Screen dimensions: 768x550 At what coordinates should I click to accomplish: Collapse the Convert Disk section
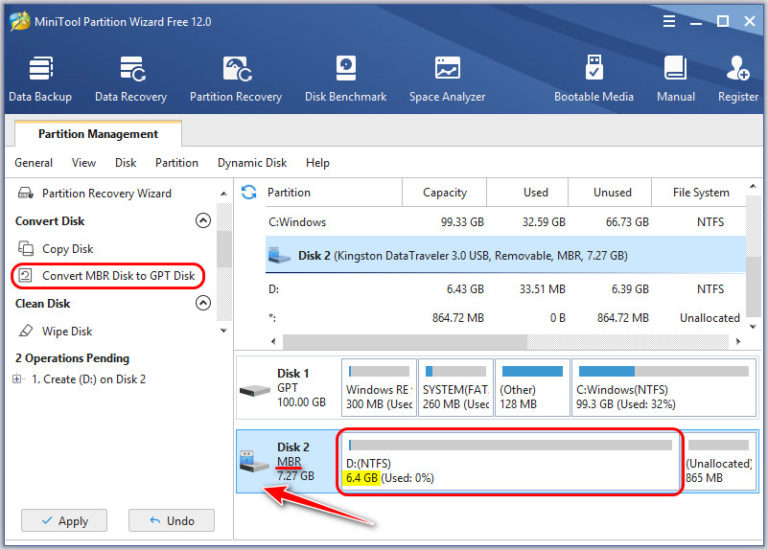203,221
